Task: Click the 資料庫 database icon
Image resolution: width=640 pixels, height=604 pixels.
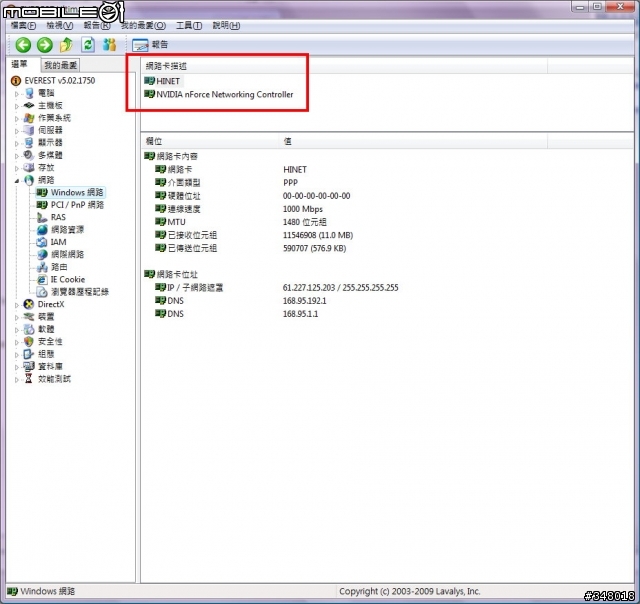Action: point(29,366)
